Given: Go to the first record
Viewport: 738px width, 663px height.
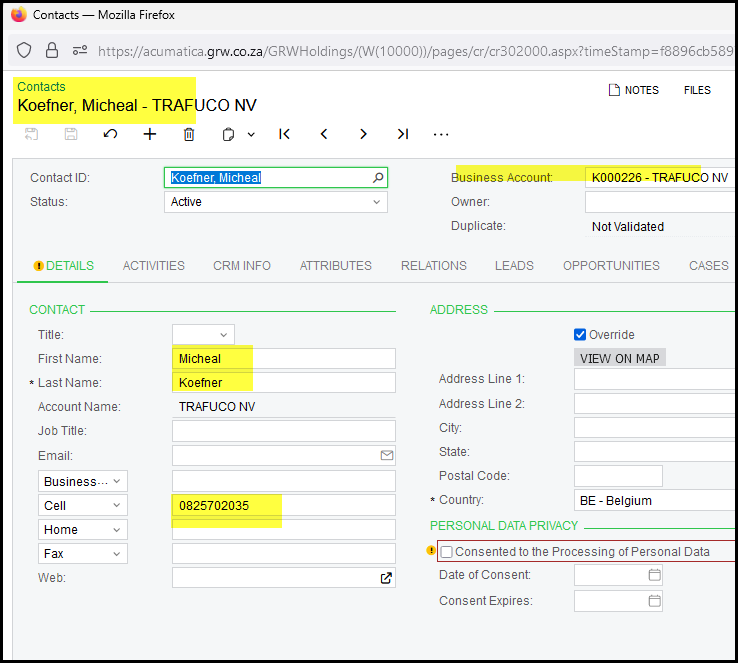Looking at the screenshot, I should tap(284, 134).
